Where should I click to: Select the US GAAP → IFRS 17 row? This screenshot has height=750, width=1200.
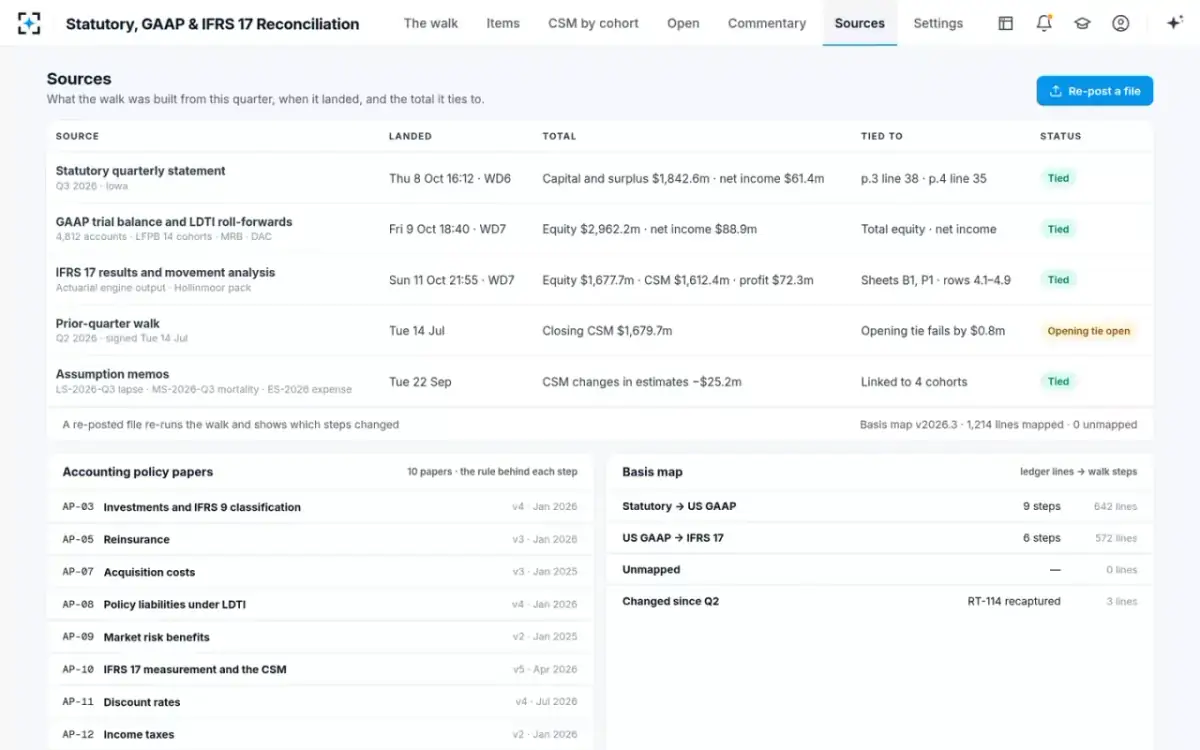(880, 538)
